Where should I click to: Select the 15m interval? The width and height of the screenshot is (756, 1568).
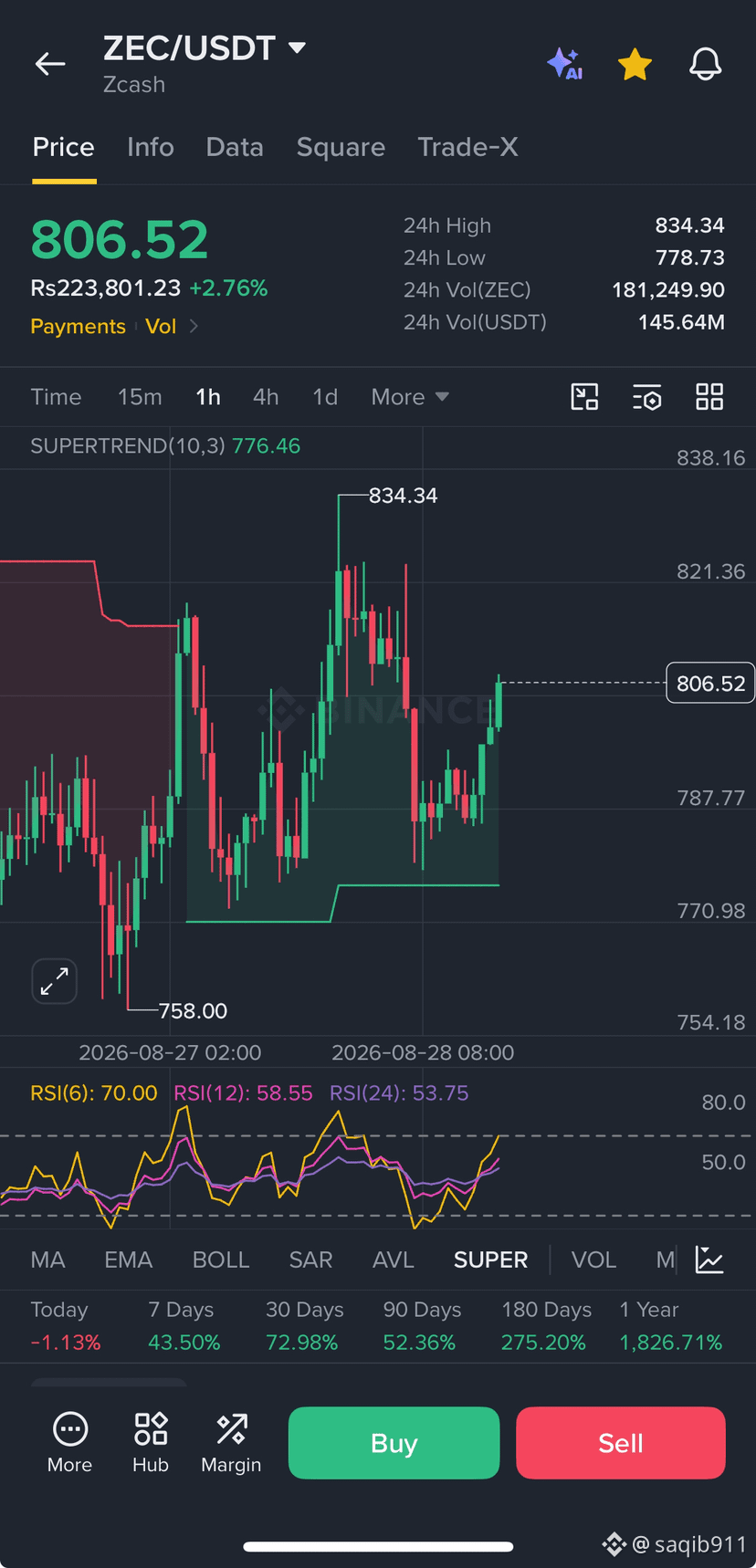click(x=140, y=397)
